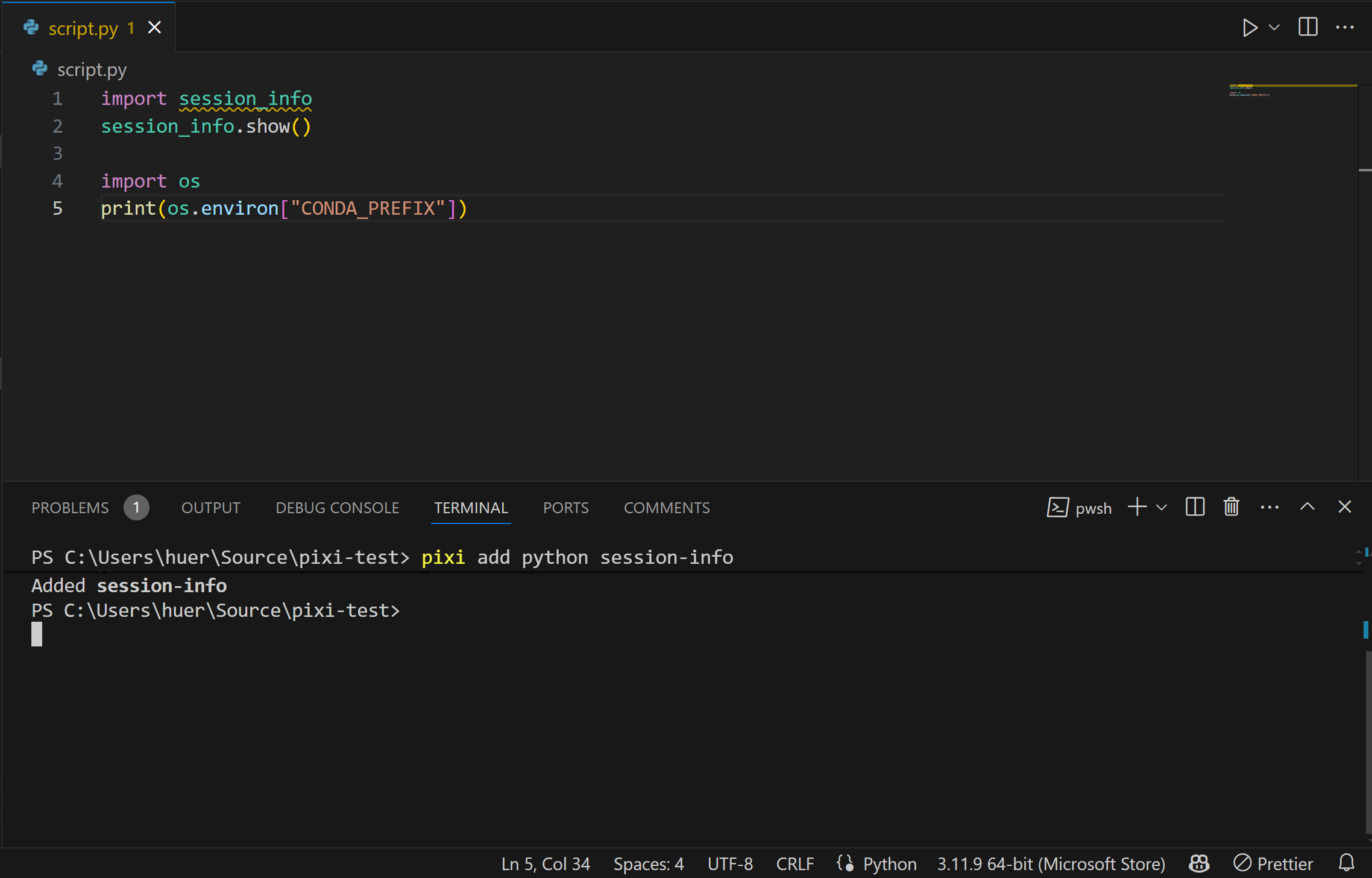
Task: Open the pwsh terminal shell entry
Action: (x=1080, y=508)
